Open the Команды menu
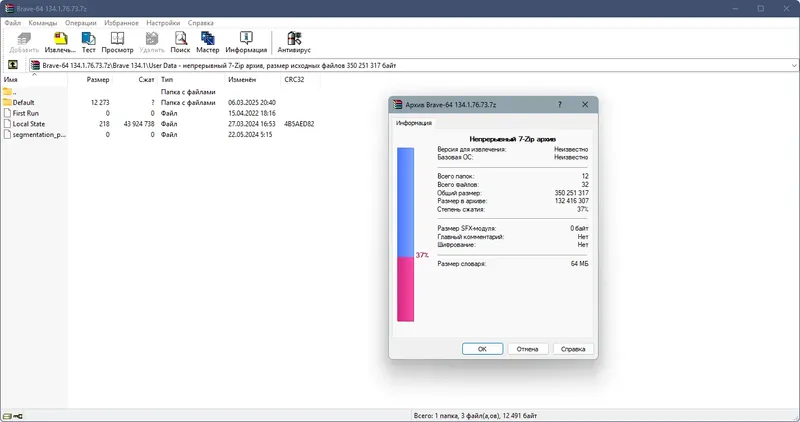This screenshot has width=800, height=422. pos(43,23)
